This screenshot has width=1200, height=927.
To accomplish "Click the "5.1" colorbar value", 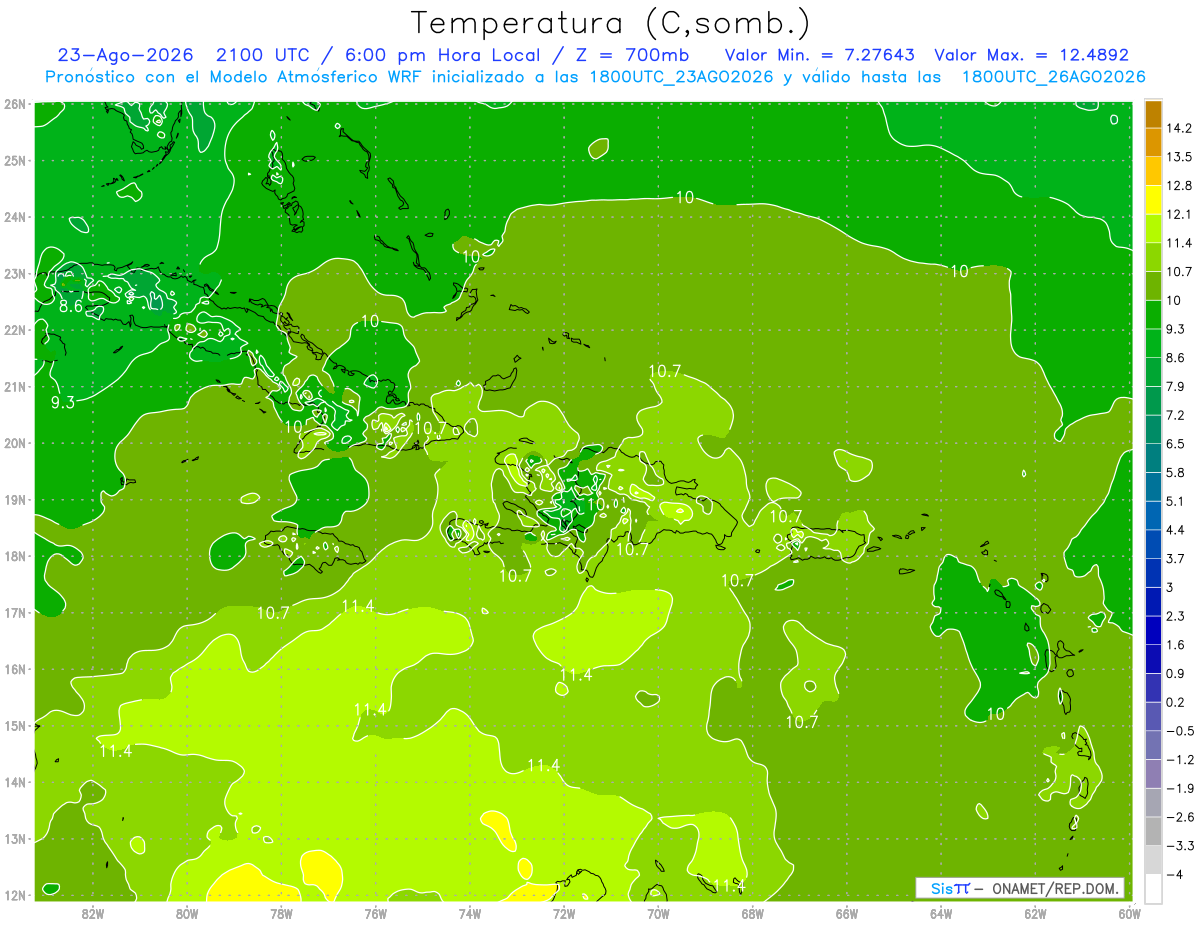I will pos(1175,501).
